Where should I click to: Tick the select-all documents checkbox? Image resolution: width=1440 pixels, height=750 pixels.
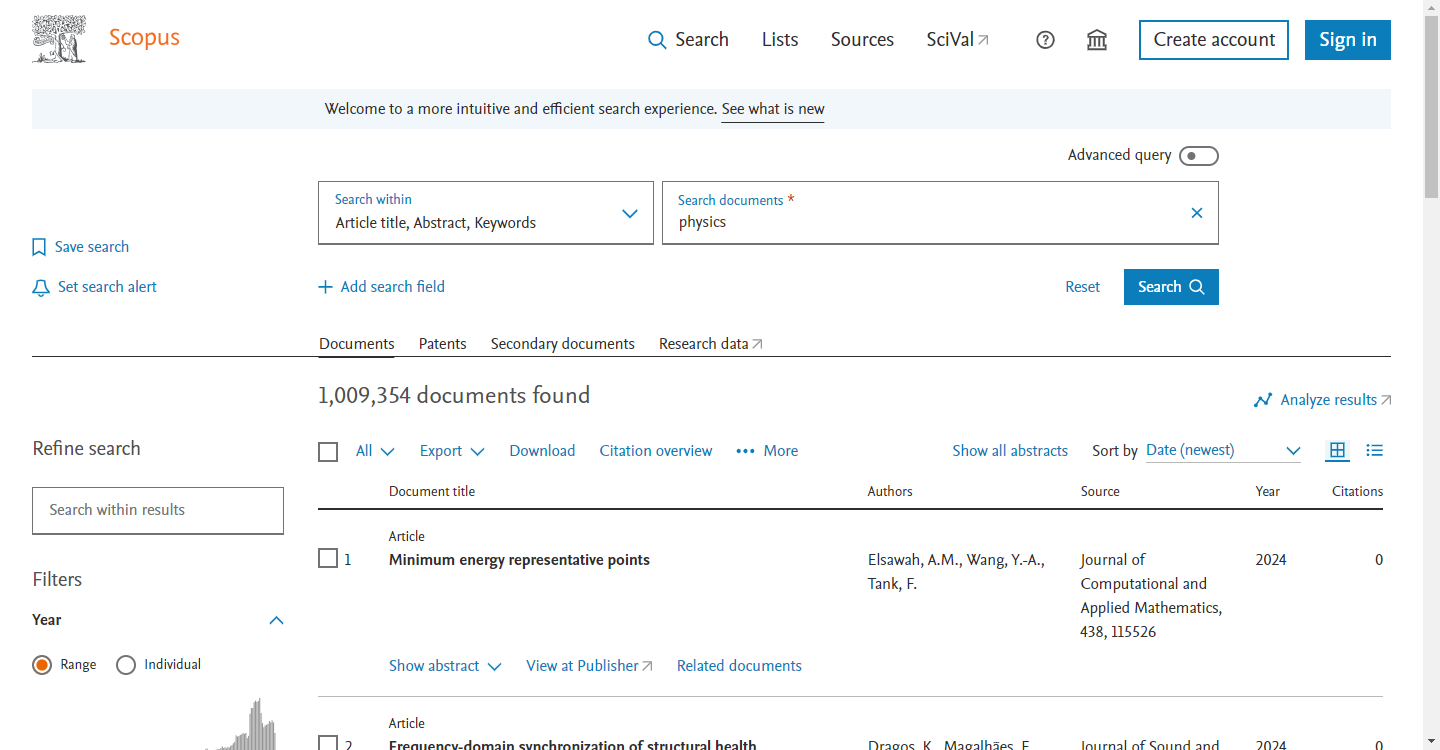coord(328,452)
